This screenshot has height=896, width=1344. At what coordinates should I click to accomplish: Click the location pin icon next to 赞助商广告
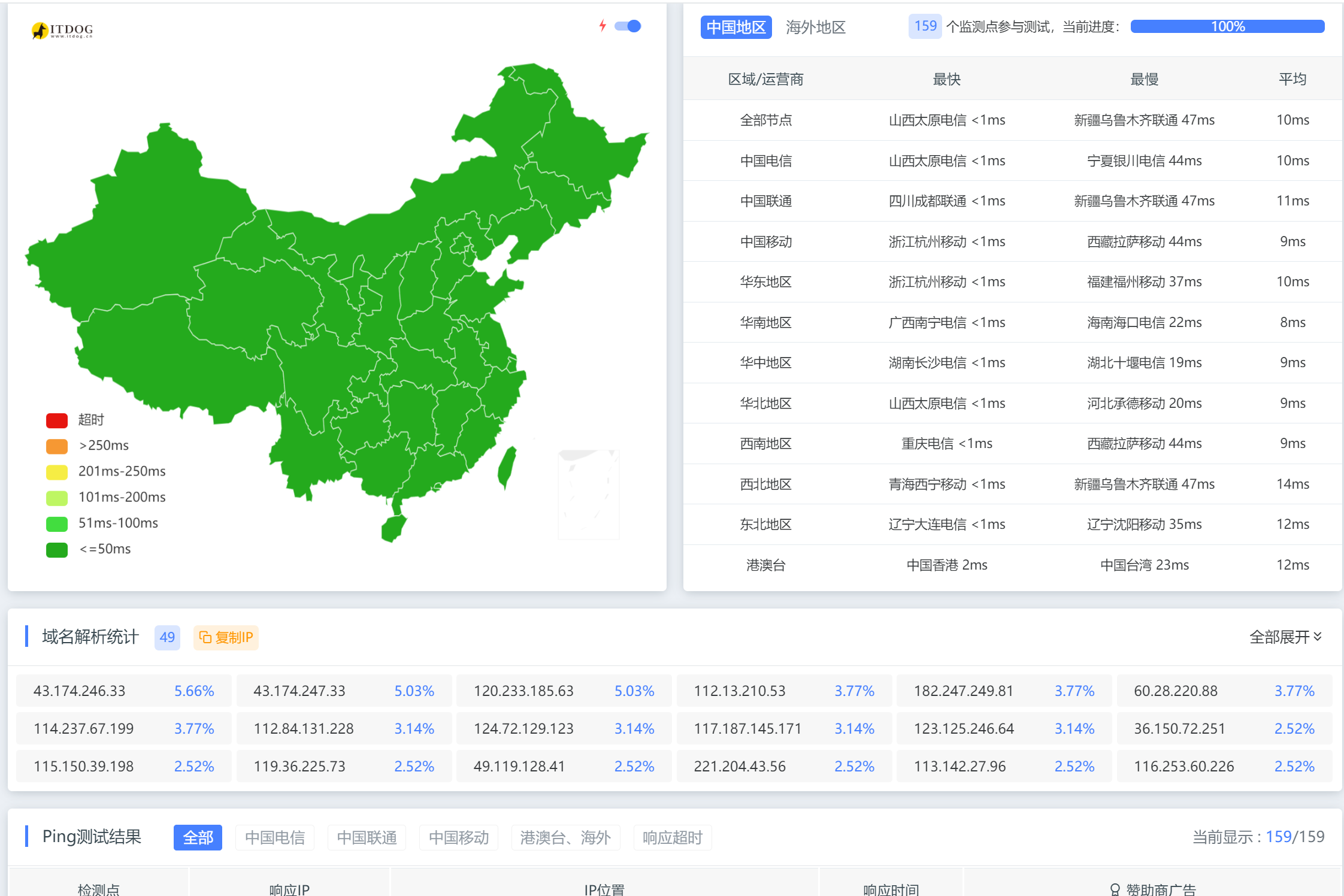[x=1115, y=889]
